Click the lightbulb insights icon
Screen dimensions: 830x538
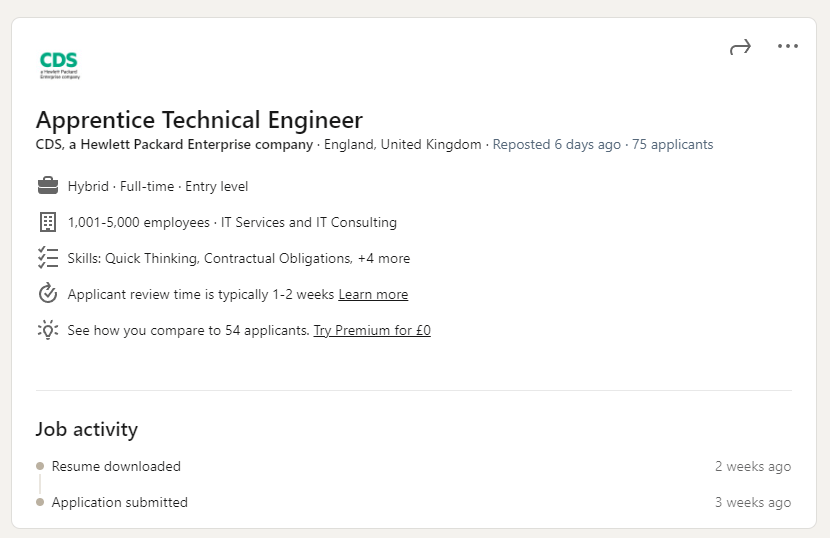click(x=47, y=330)
